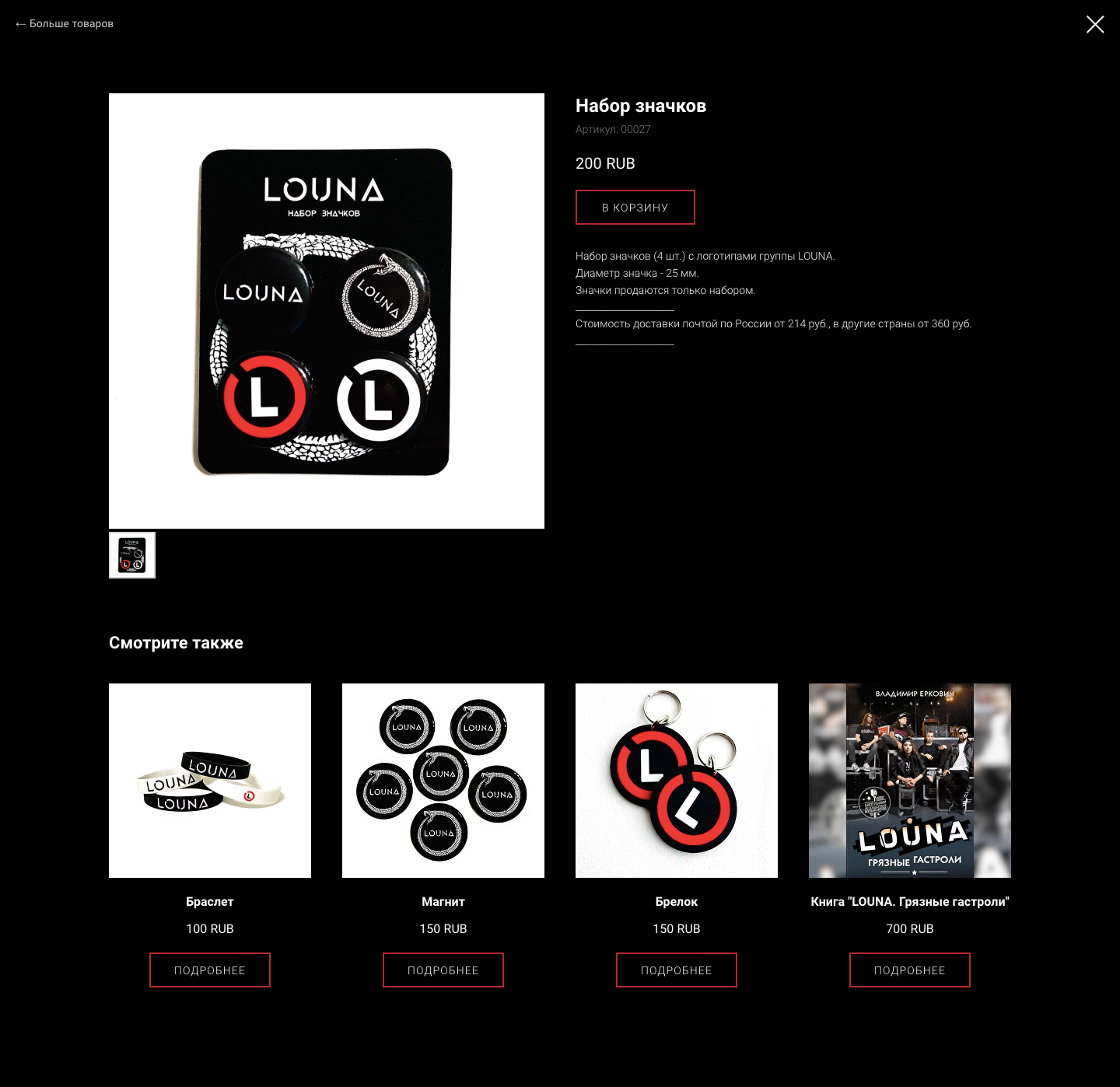Click the Брелок product title
The image size is (1120, 1087).
tap(677, 902)
